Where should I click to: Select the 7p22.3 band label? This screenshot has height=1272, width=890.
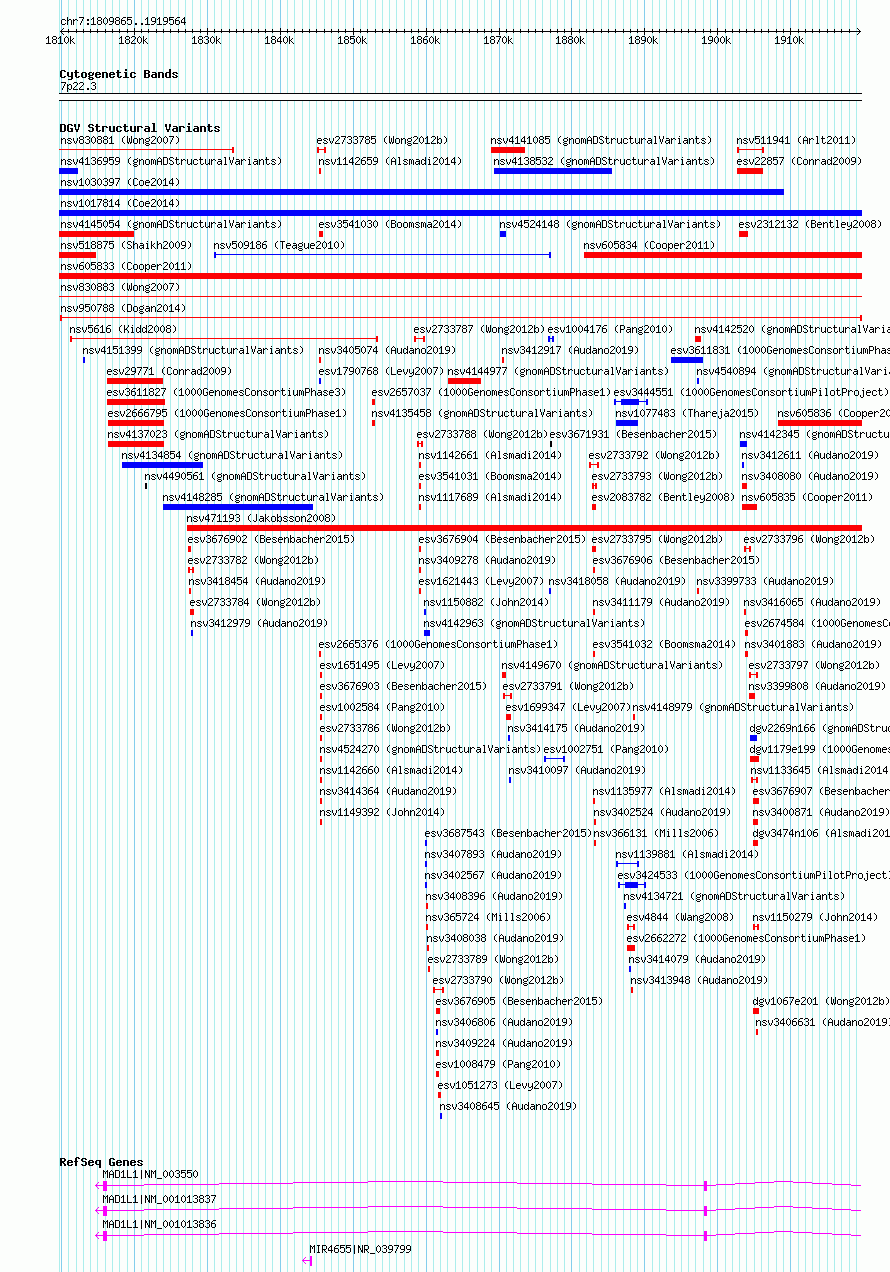click(78, 87)
